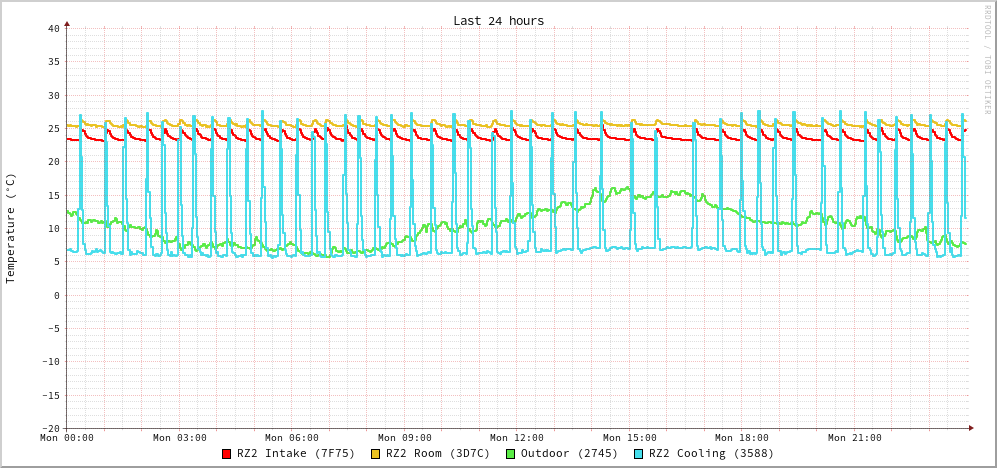Click the 'Mon 18:00' time axis label
The height and width of the screenshot is (468, 997).
pyautogui.click(x=742, y=437)
